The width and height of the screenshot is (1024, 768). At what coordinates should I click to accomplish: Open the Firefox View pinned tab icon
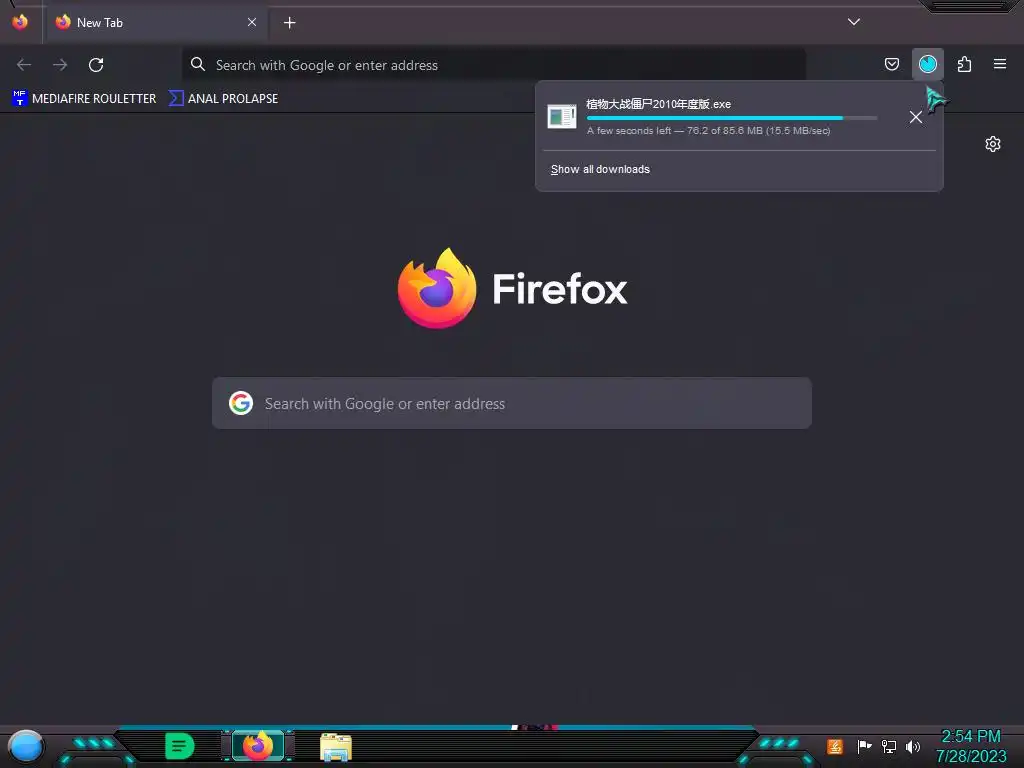[20, 22]
